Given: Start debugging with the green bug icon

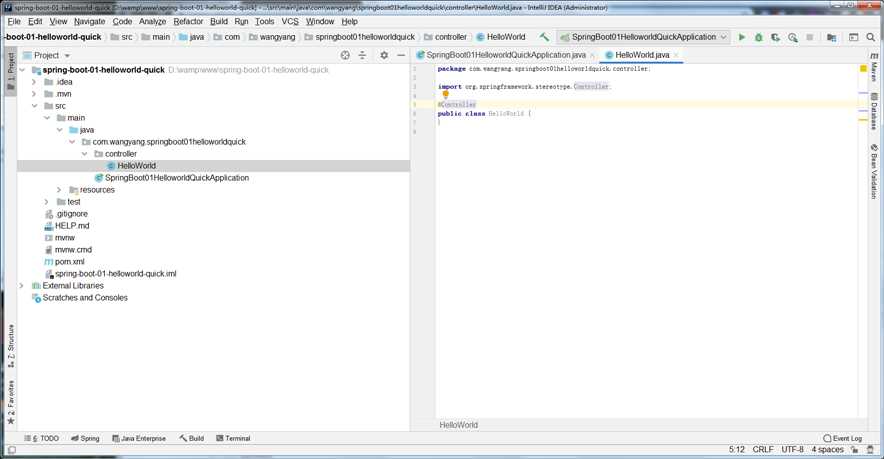Looking at the screenshot, I should pyautogui.click(x=759, y=37).
